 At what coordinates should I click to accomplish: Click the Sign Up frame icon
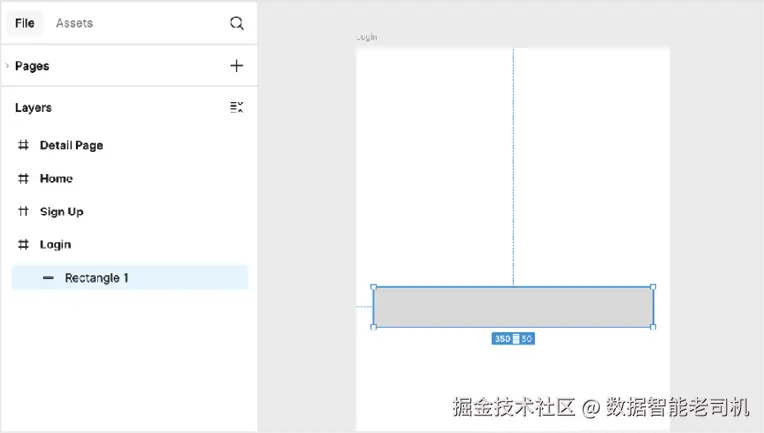point(23,211)
